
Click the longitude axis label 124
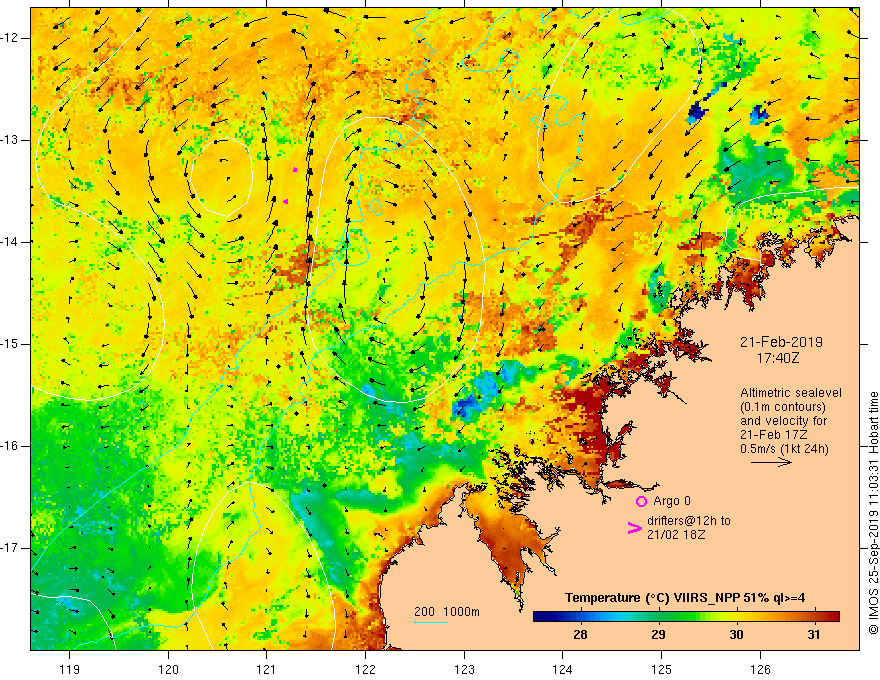pos(563,669)
